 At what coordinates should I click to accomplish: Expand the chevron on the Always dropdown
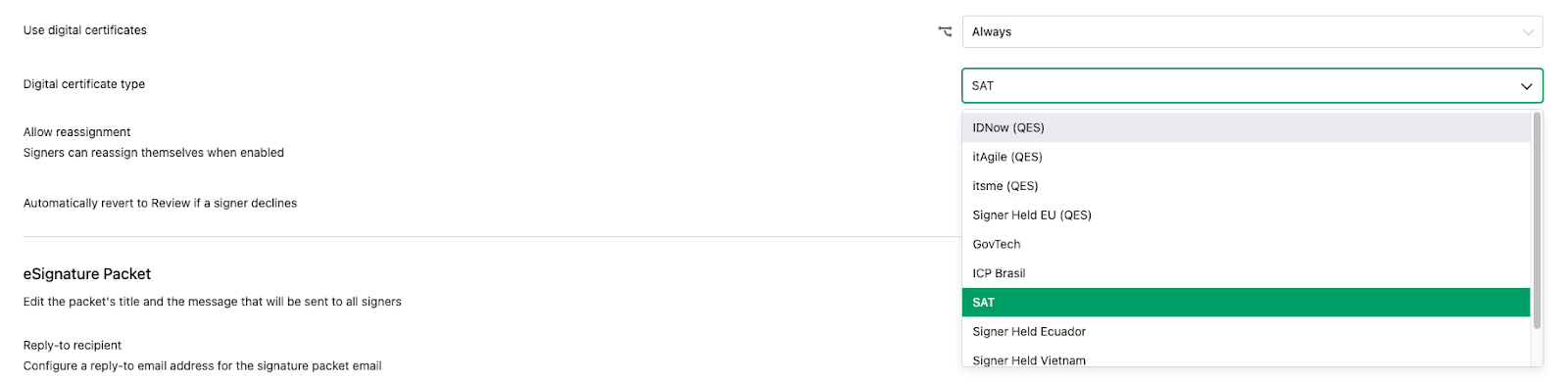click(x=1528, y=32)
